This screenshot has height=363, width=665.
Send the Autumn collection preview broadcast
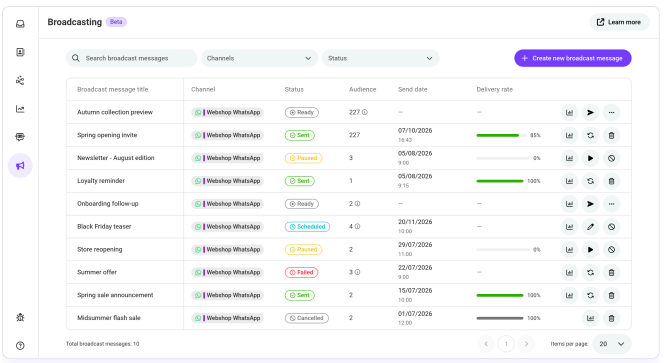click(x=590, y=112)
